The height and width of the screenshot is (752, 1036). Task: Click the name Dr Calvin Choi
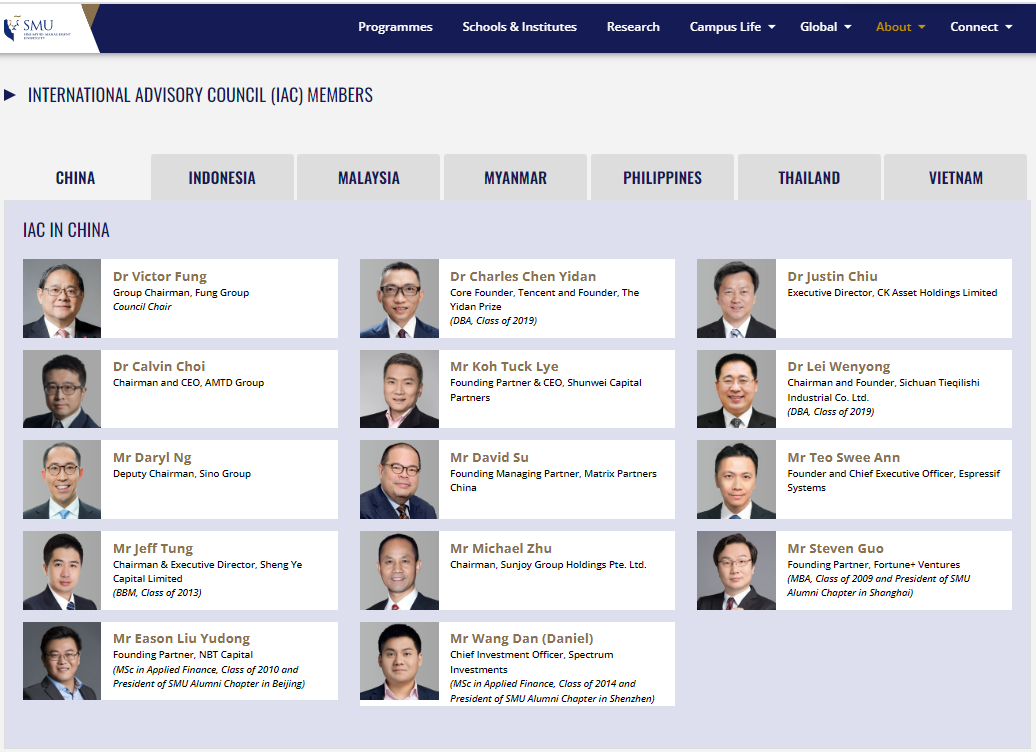(159, 366)
